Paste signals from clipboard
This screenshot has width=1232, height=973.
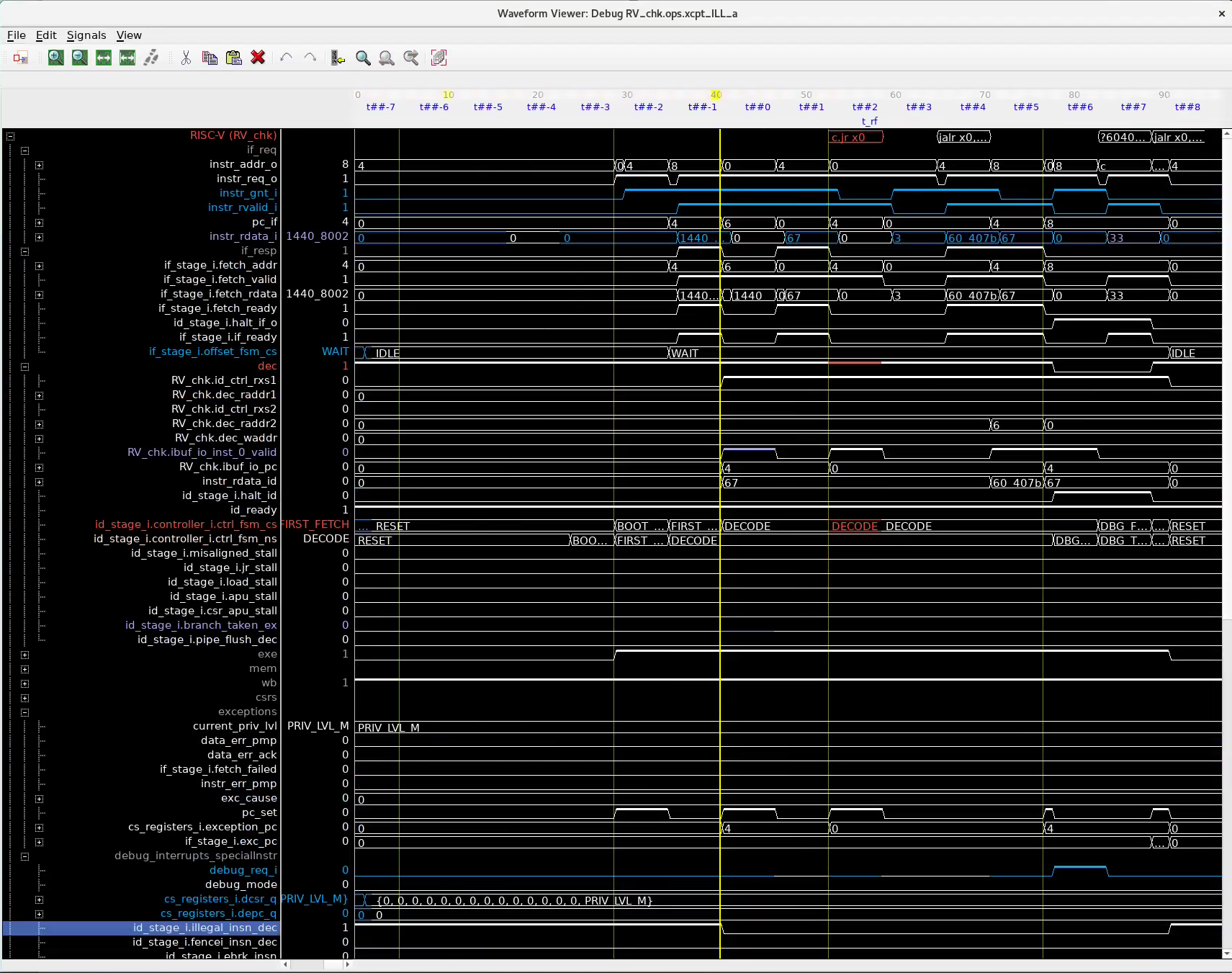pyautogui.click(x=234, y=58)
